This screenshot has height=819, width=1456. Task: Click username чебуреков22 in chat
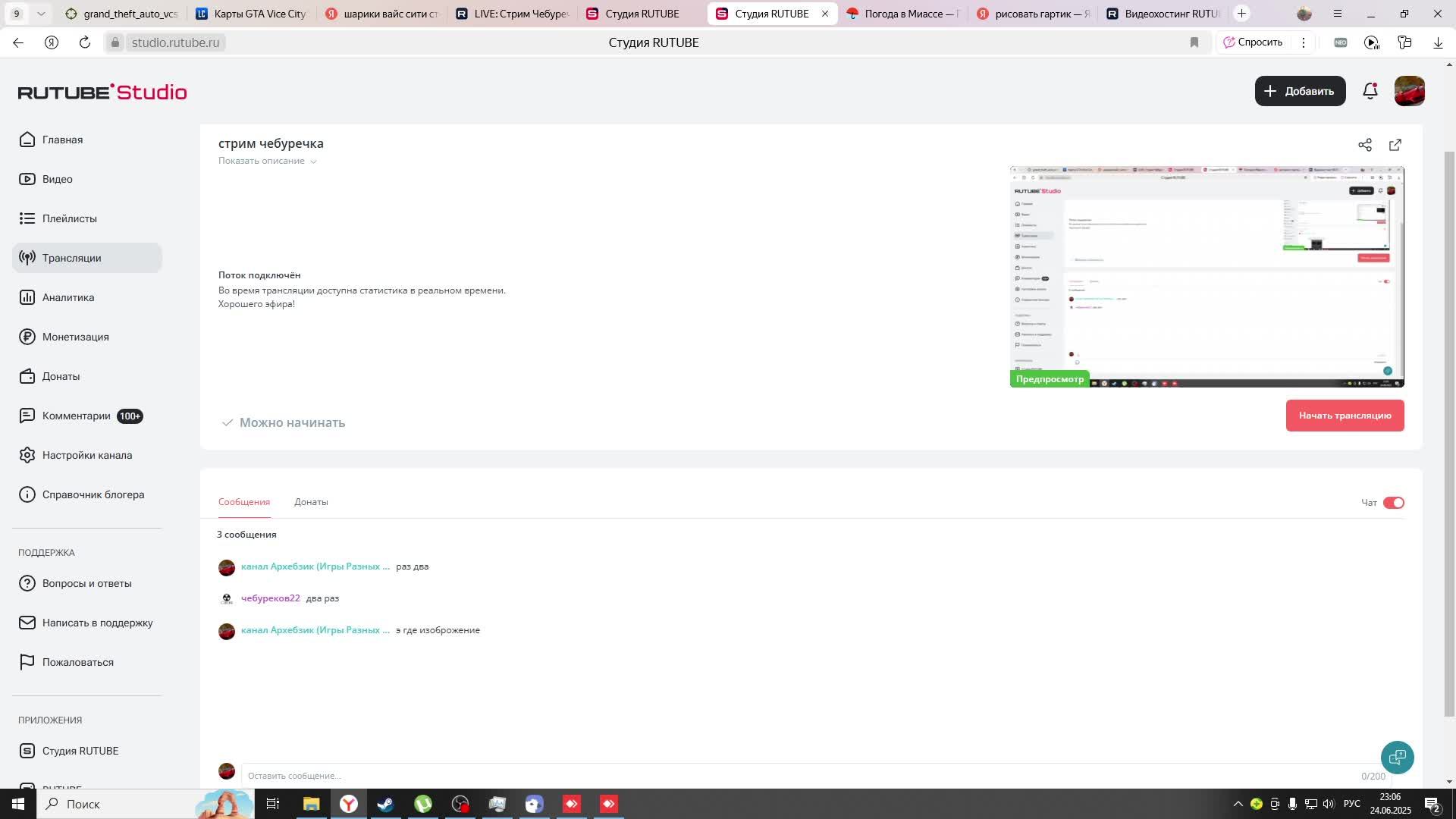pyautogui.click(x=270, y=598)
